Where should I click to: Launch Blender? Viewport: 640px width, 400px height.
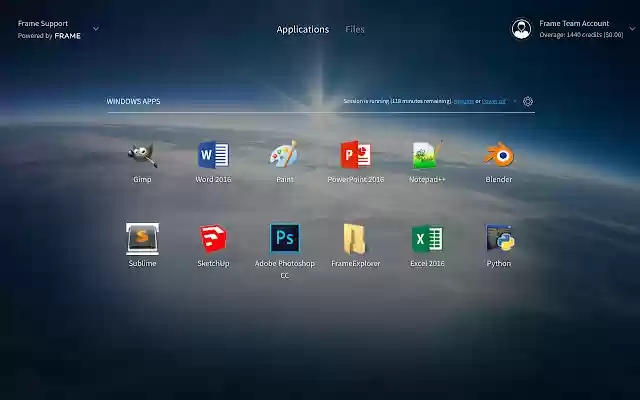[x=498, y=155]
